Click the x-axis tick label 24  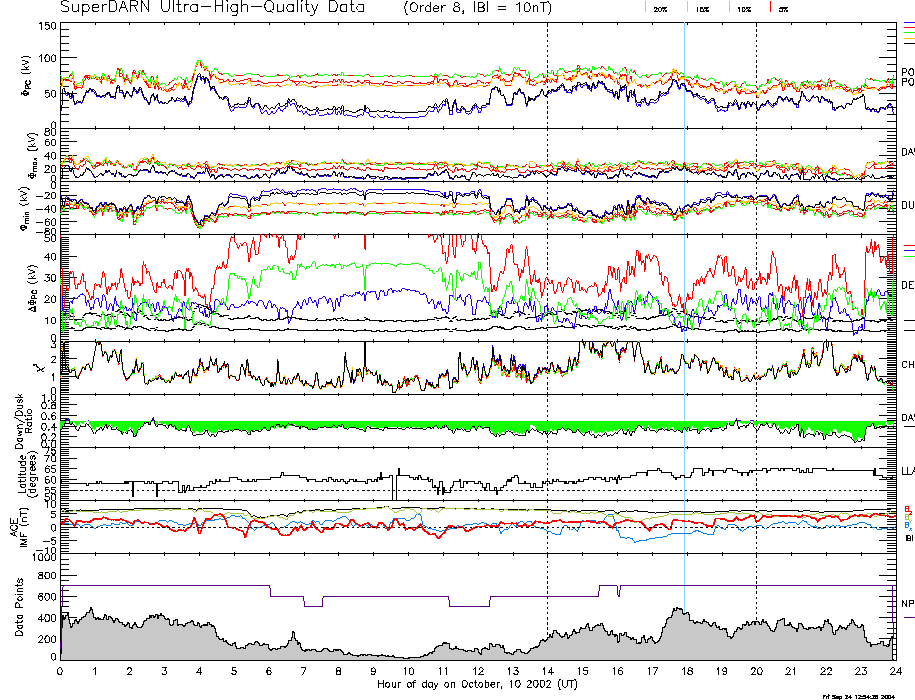tap(895, 671)
